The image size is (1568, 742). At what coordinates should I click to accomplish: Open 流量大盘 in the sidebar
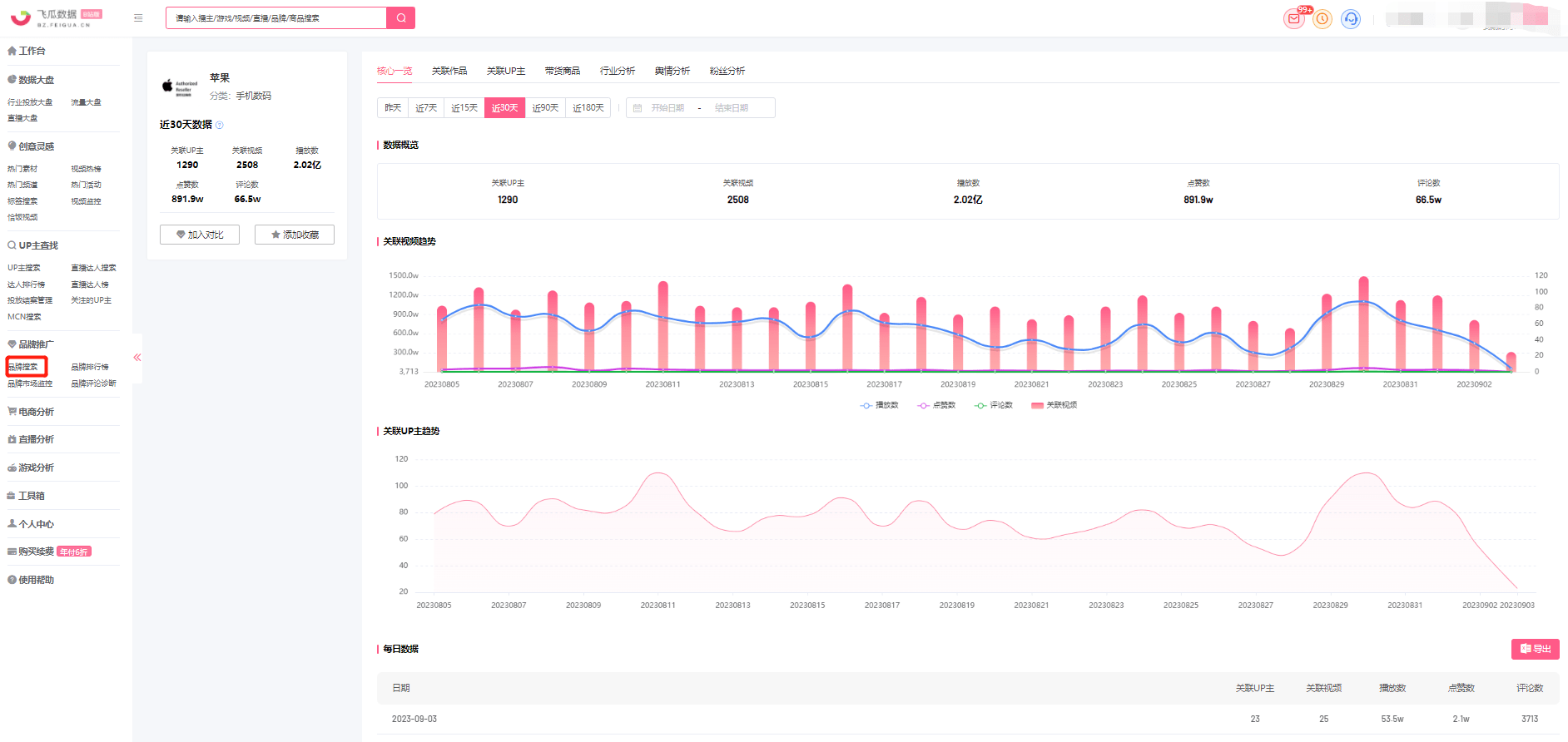tap(86, 102)
